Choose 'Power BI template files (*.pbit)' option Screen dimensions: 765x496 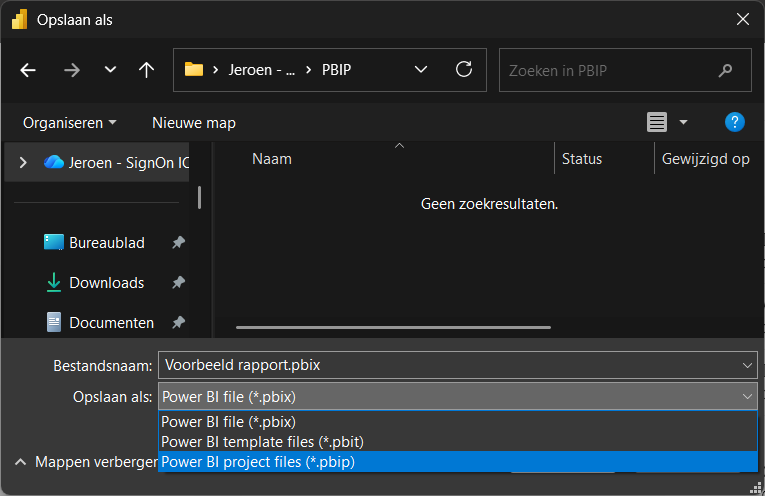(x=458, y=441)
